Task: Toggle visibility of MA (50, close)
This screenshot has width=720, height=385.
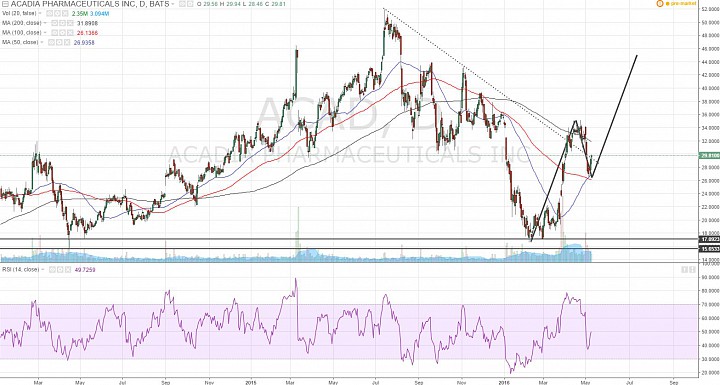Action: 51,43
